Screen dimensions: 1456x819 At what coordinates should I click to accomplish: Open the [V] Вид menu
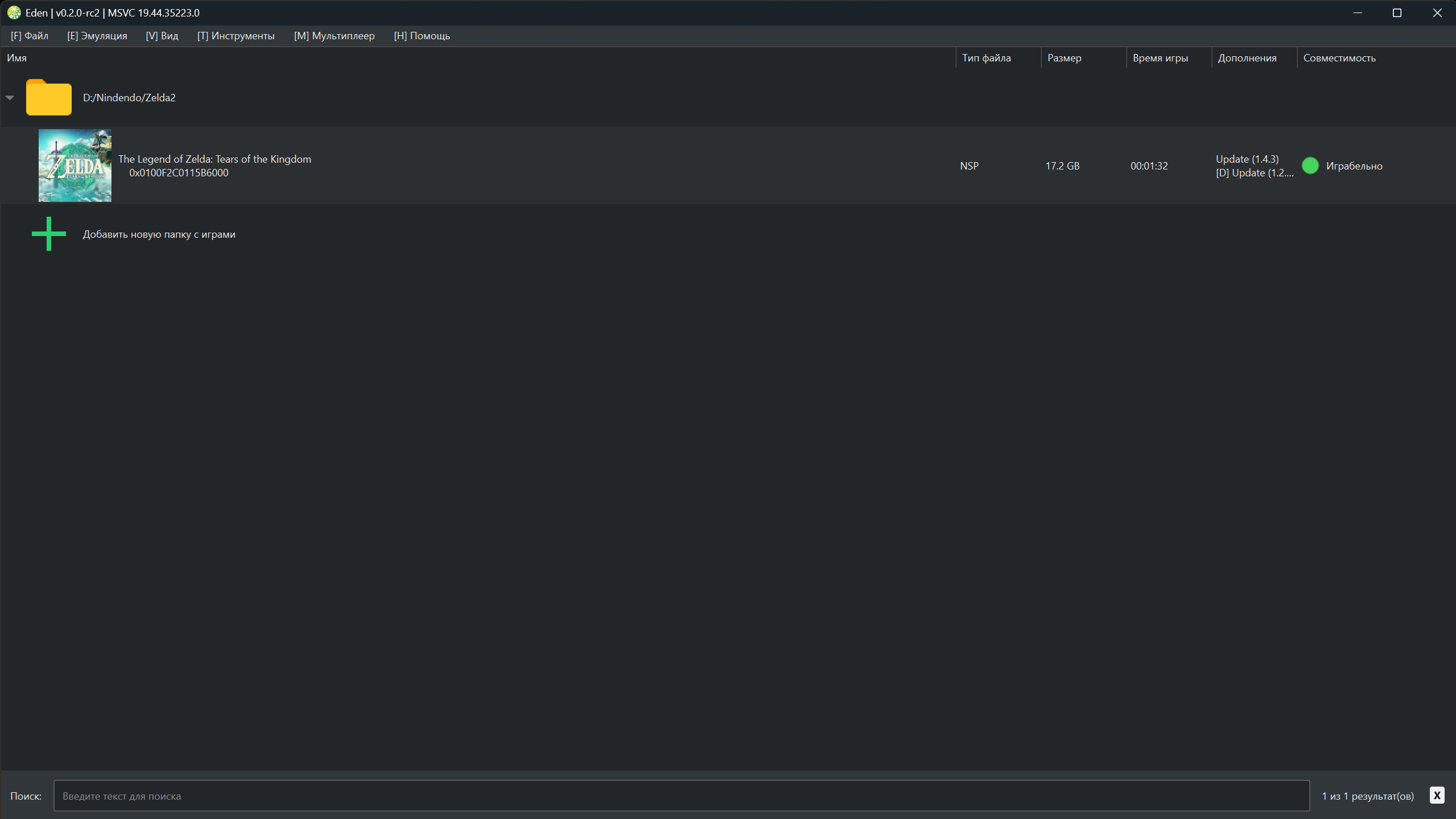pyautogui.click(x=162, y=36)
